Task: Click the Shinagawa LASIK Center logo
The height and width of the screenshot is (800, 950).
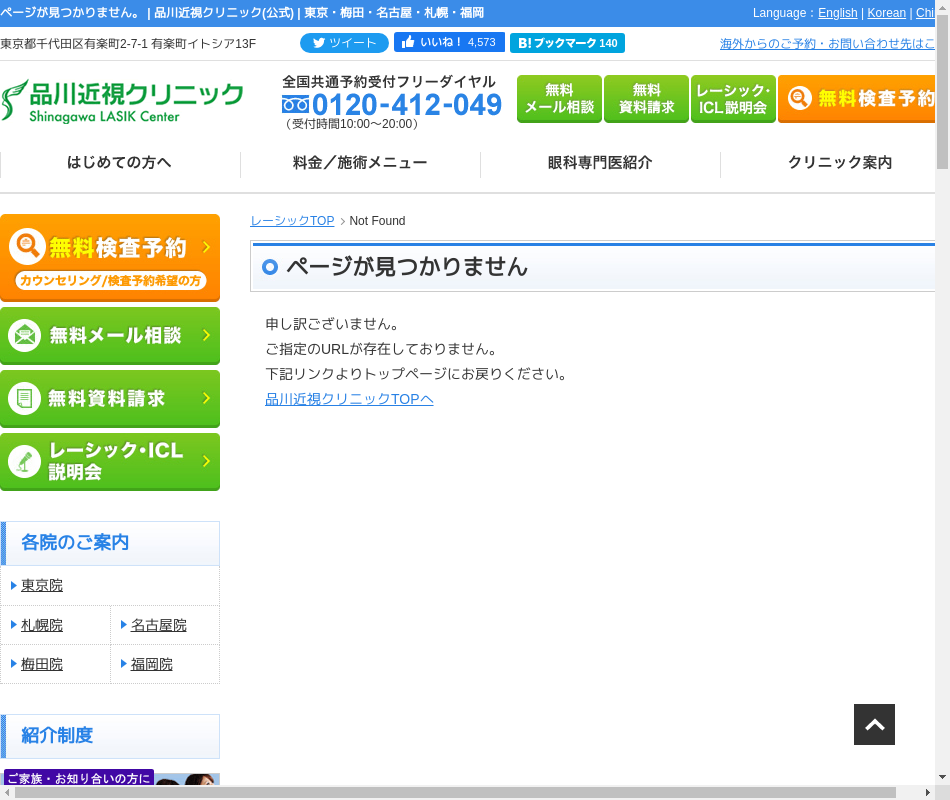Action: [x=122, y=100]
